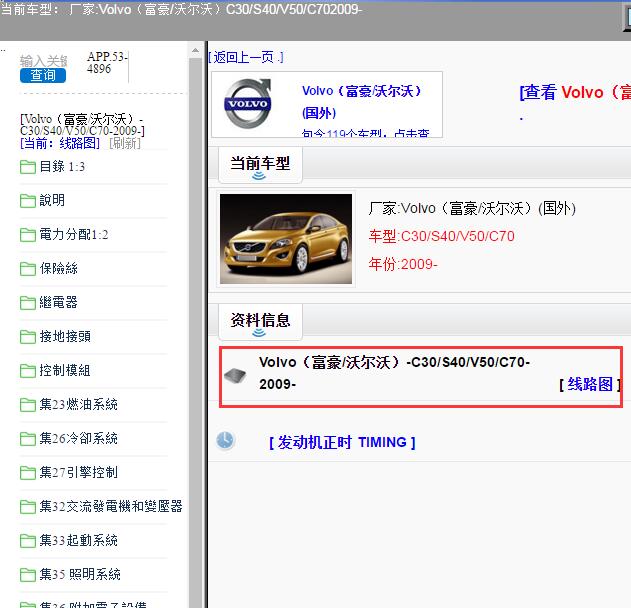The width and height of the screenshot is (631, 608).
Task: Open 集33起動系統 folder entry
Action: click(78, 540)
